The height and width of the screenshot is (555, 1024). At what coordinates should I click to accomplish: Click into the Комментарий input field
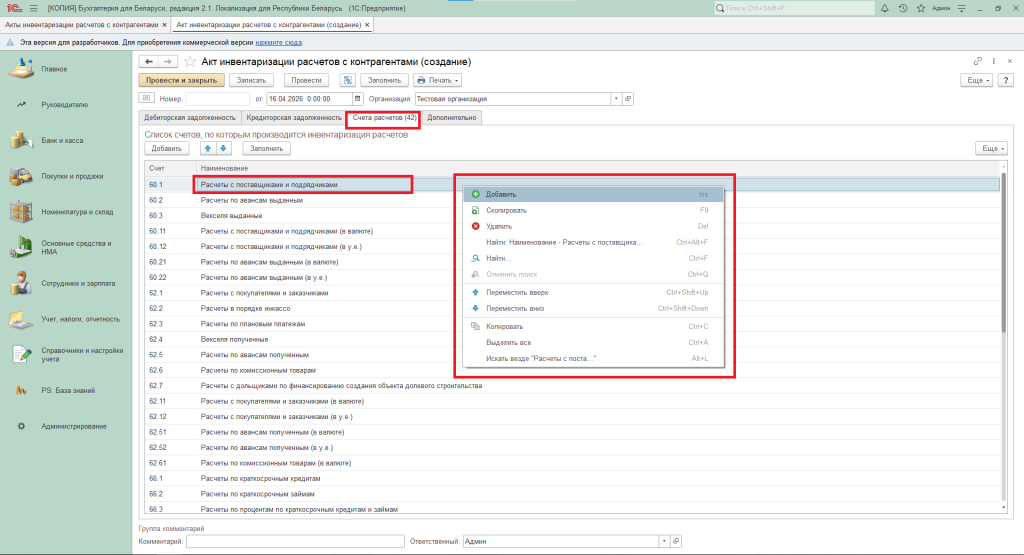[x=294, y=541]
